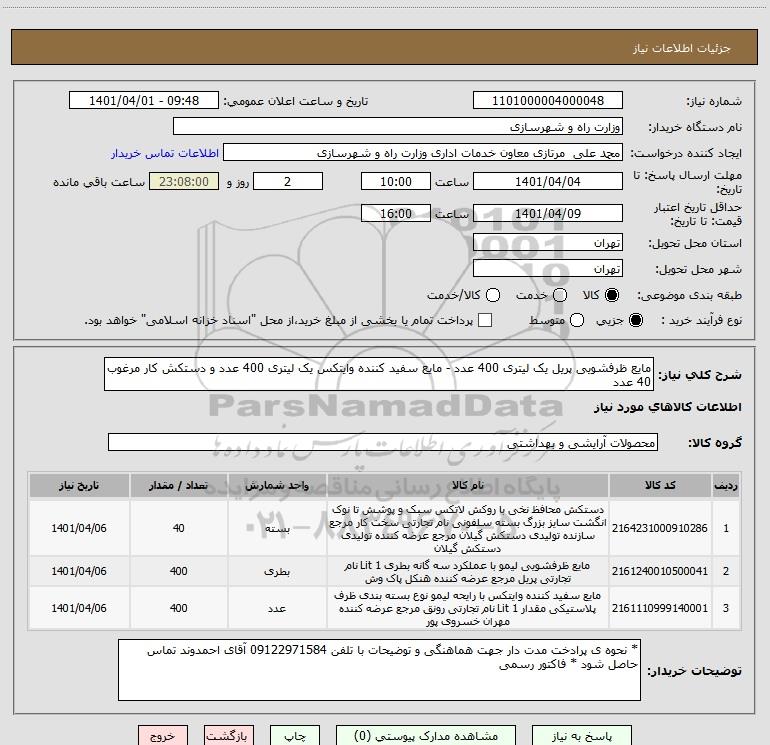Click the عدد unit cell in row 3
The width and height of the screenshot is (770, 745).
point(277,608)
